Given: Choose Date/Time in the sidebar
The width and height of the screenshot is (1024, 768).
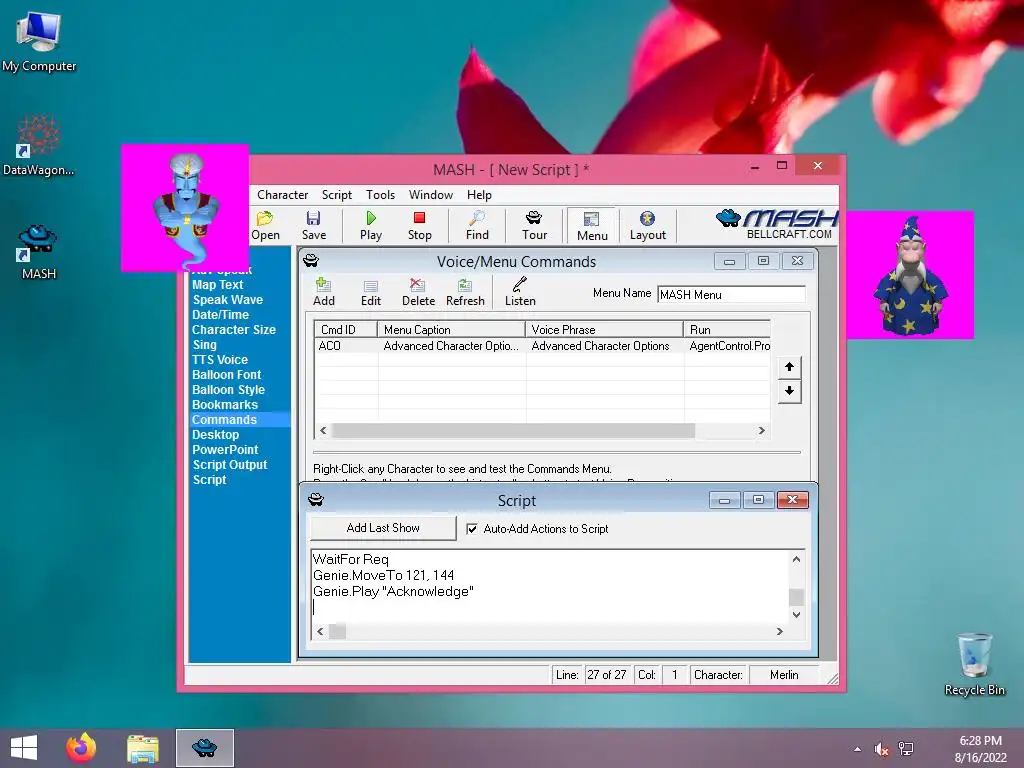Looking at the screenshot, I should click(220, 315).
